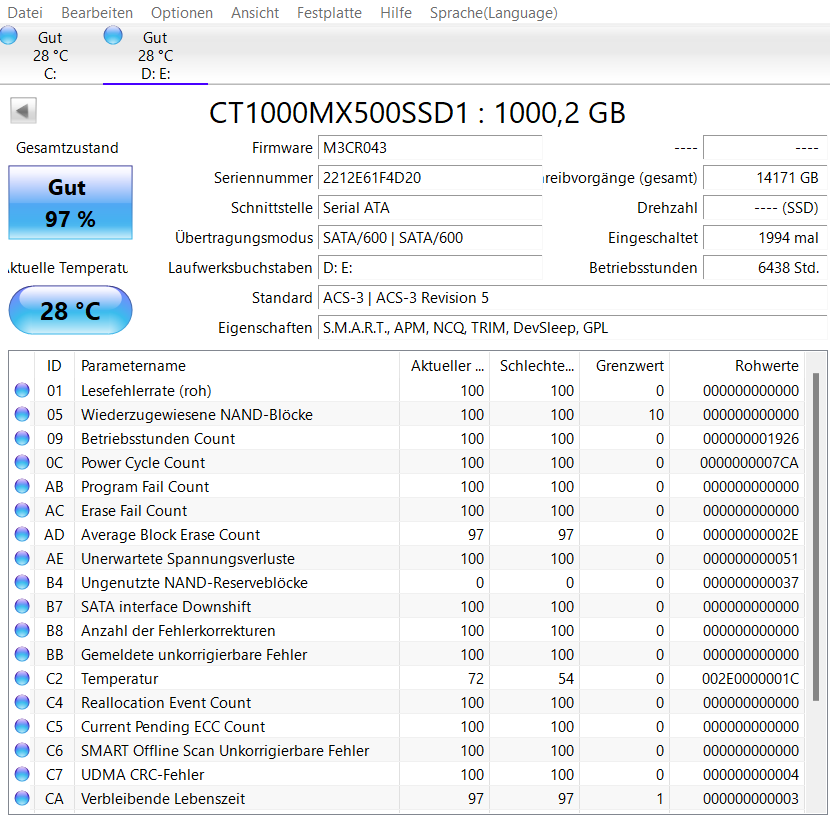The height and width of the screenshot is (818, 830).
Task: Open the Bearbeiten menu
Action: click(x=97, y=13)
